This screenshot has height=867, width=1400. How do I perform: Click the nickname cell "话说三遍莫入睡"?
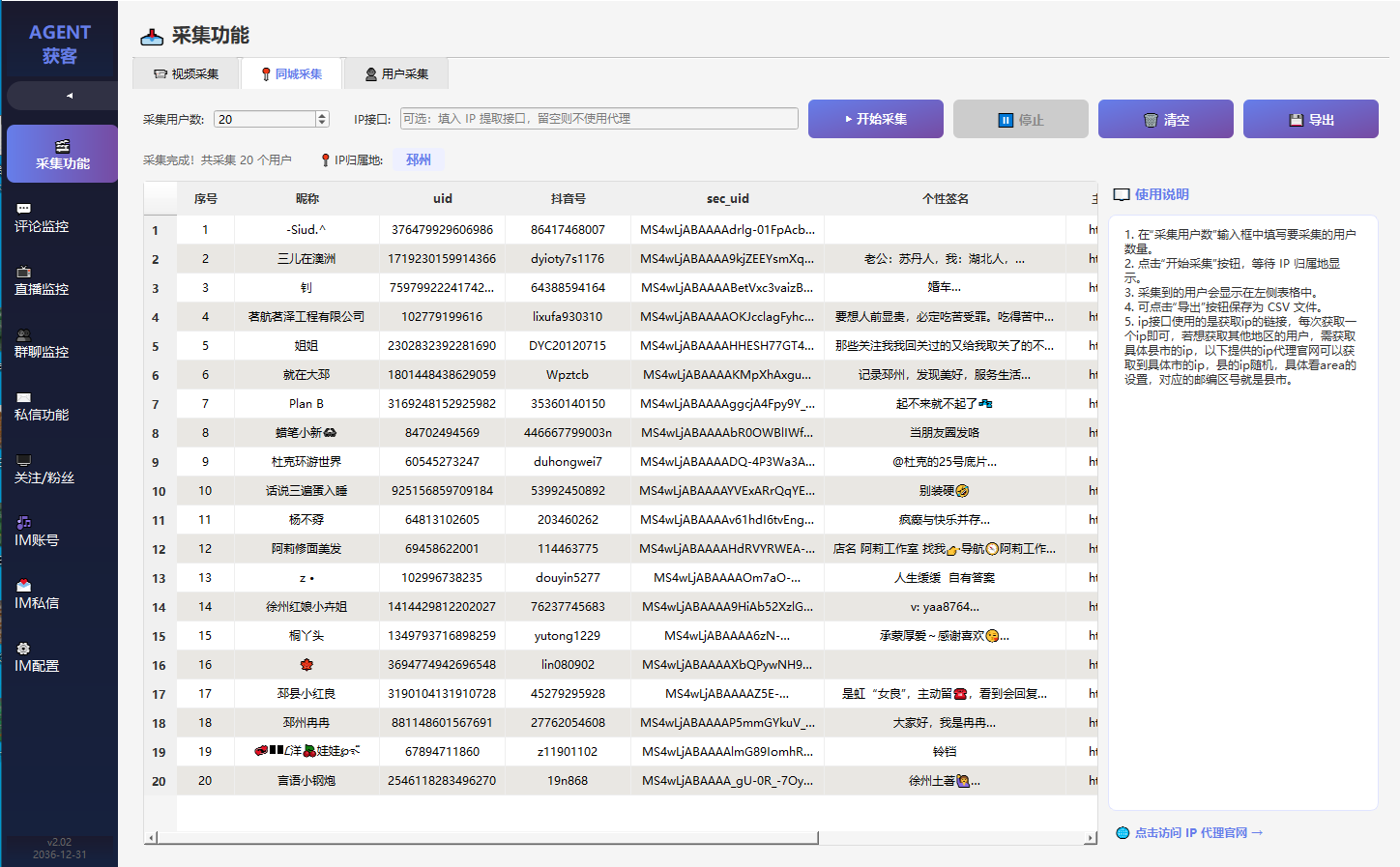pos(306,491)
